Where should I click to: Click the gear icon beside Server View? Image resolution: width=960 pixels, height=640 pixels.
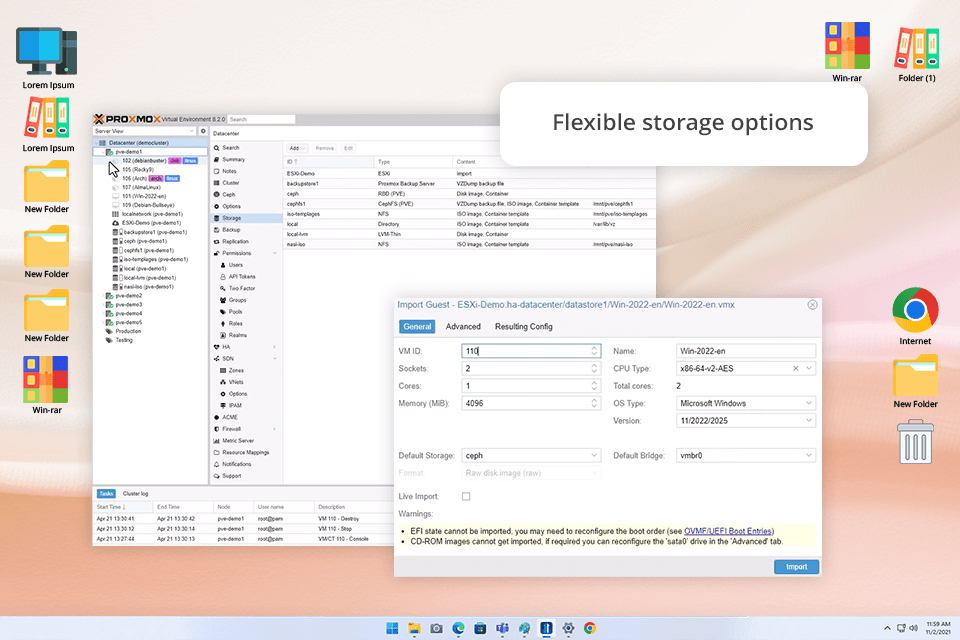203,131
